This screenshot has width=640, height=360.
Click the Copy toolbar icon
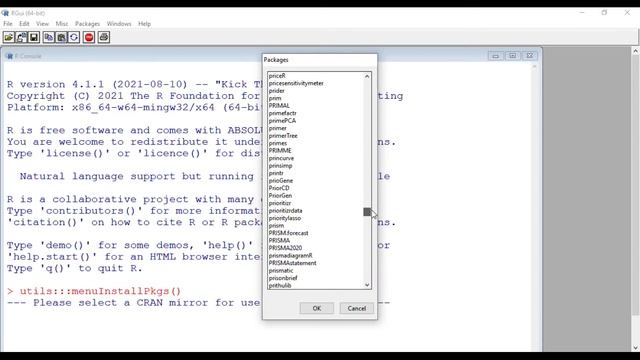[49, 38]
